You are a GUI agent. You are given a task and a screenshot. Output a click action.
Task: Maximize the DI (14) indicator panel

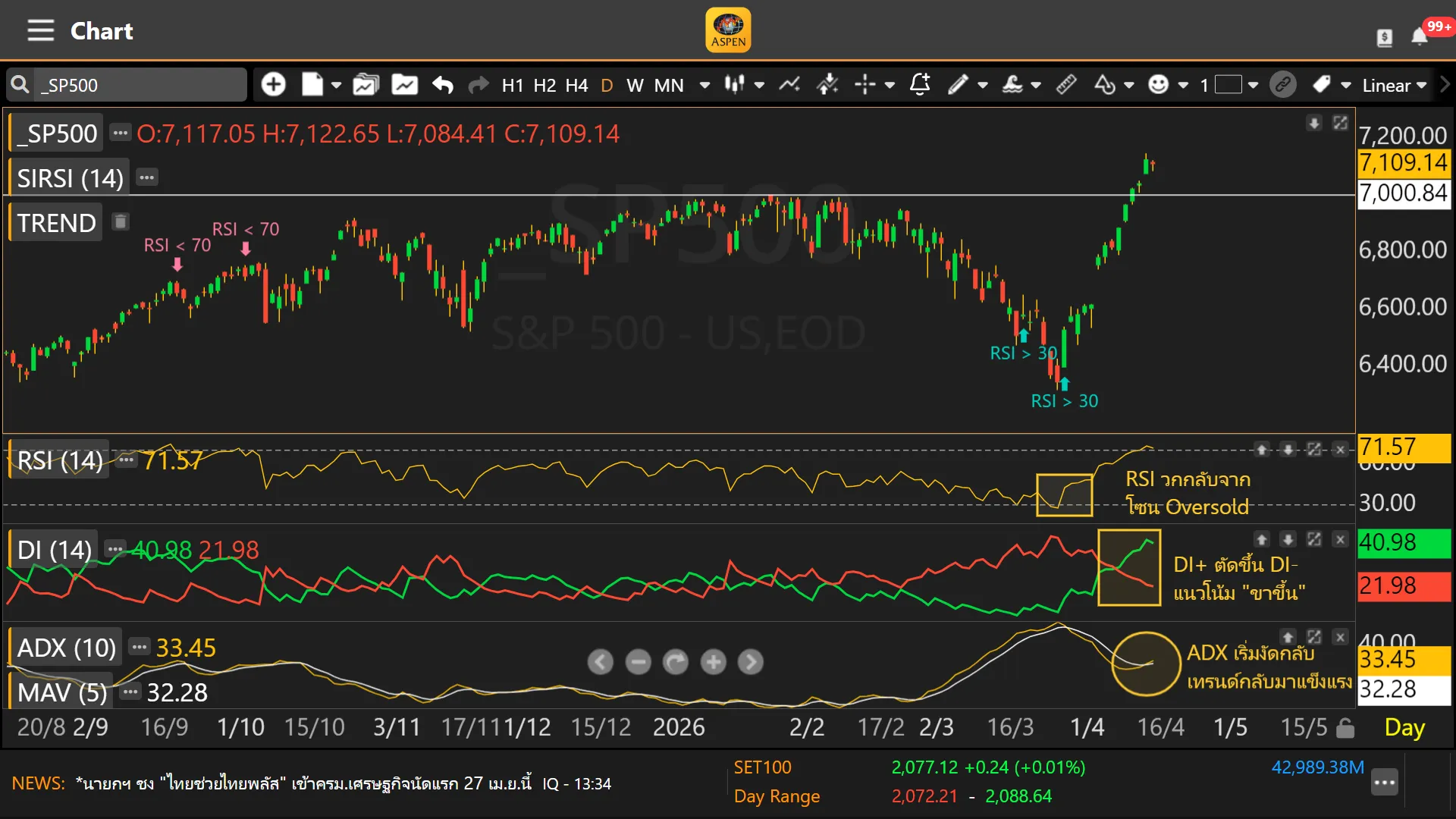coord(1314,539)
